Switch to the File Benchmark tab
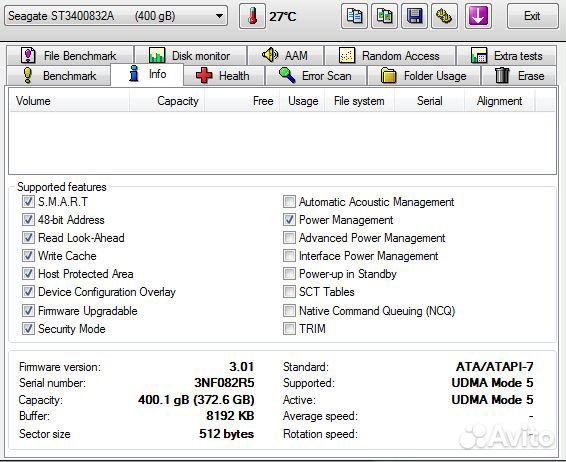566x462 pixels. point(70,56)
